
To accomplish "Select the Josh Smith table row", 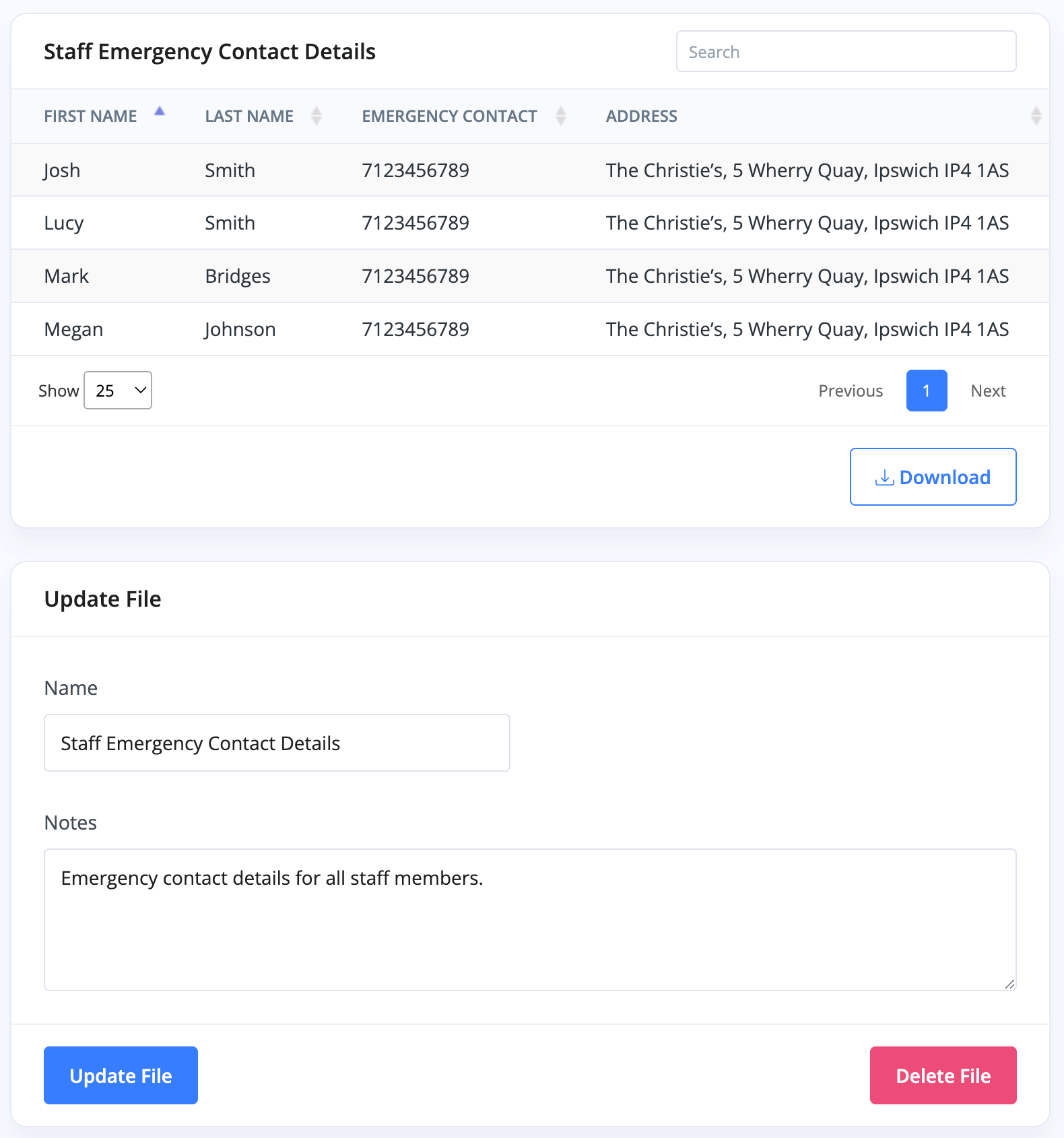I will click(530, 170).
